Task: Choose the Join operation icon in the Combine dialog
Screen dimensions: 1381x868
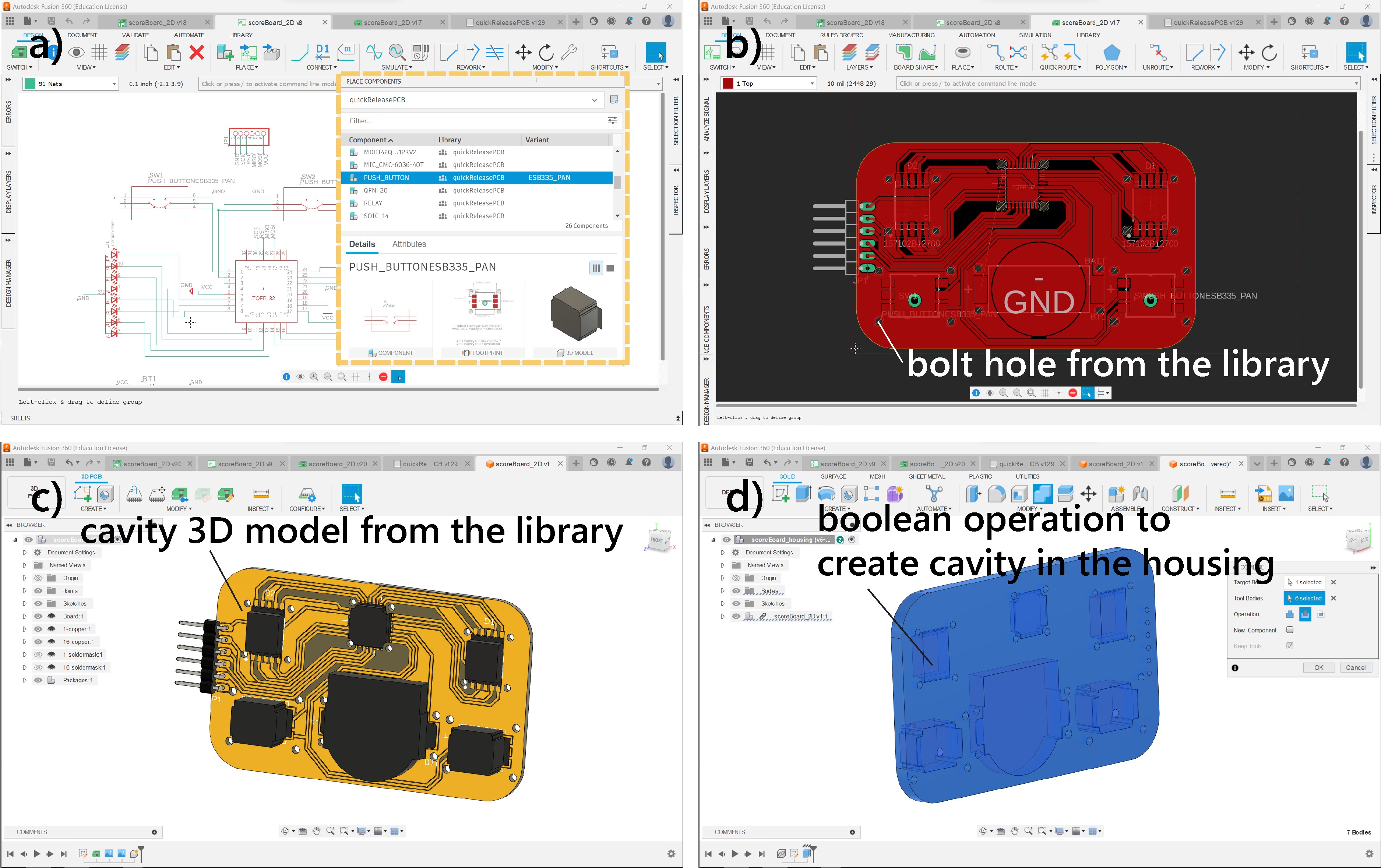Action: [1290, 614]
